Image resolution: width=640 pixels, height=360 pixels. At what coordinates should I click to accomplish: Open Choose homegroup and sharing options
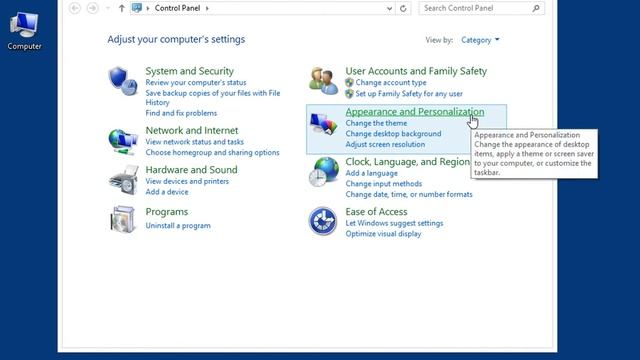tap(212, 153)
